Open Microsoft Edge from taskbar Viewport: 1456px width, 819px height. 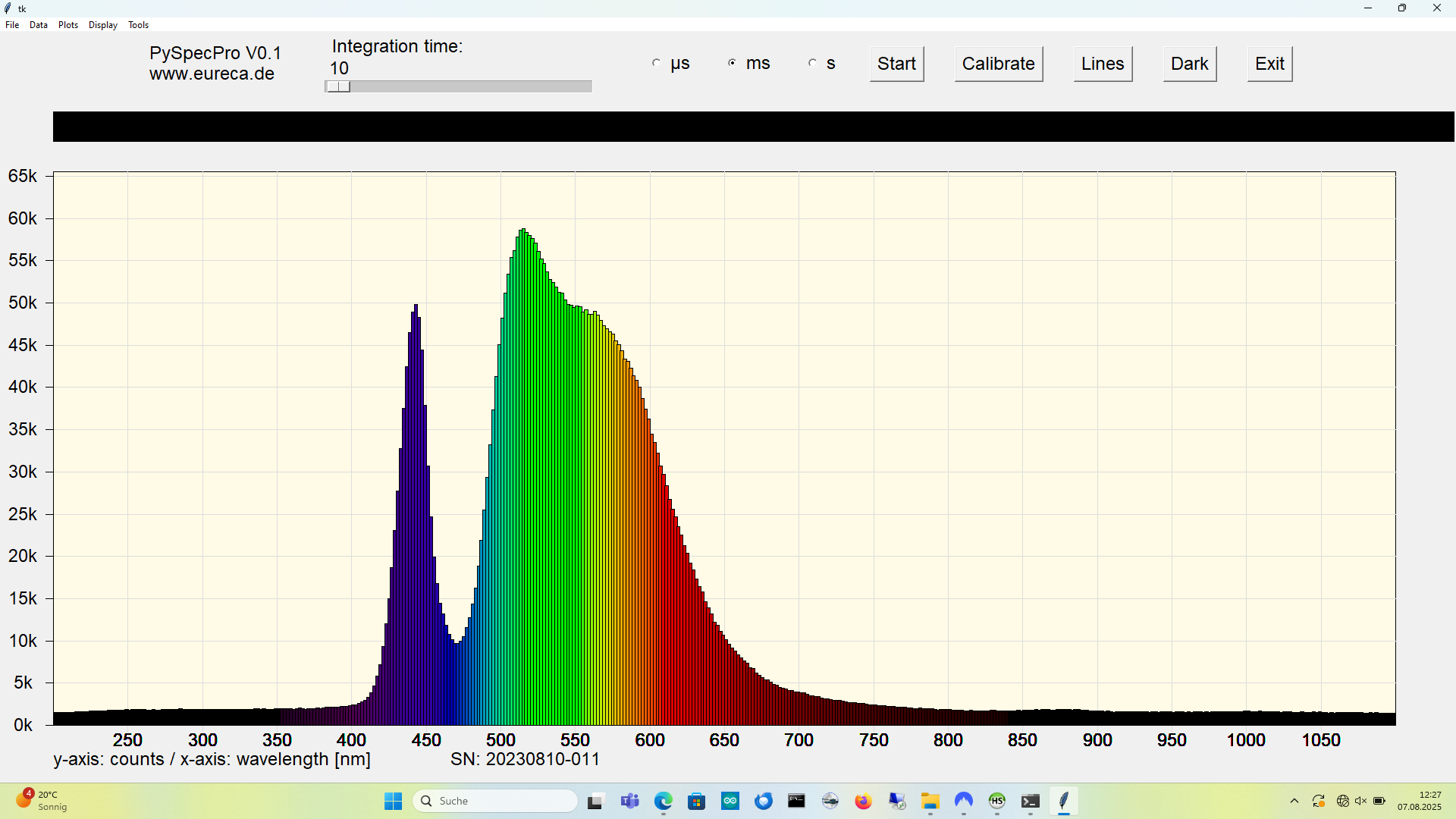[664, 801]
